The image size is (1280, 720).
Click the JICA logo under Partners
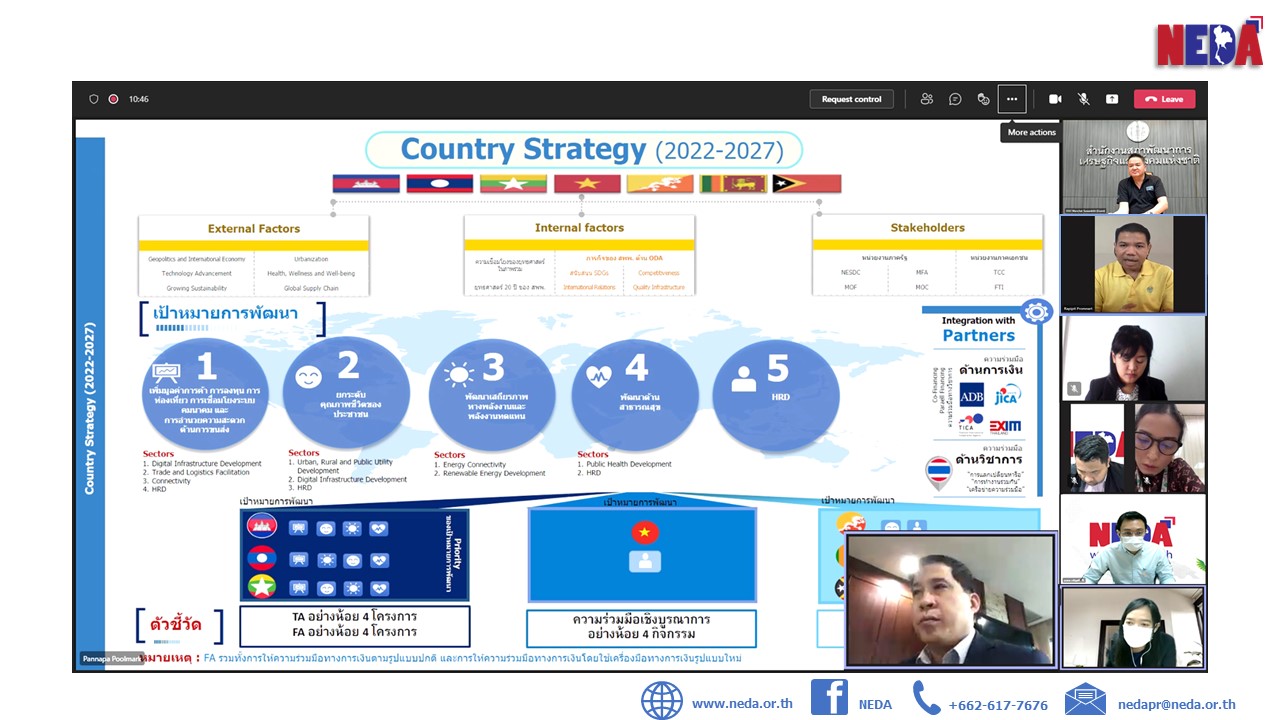tap(1006, 395)
